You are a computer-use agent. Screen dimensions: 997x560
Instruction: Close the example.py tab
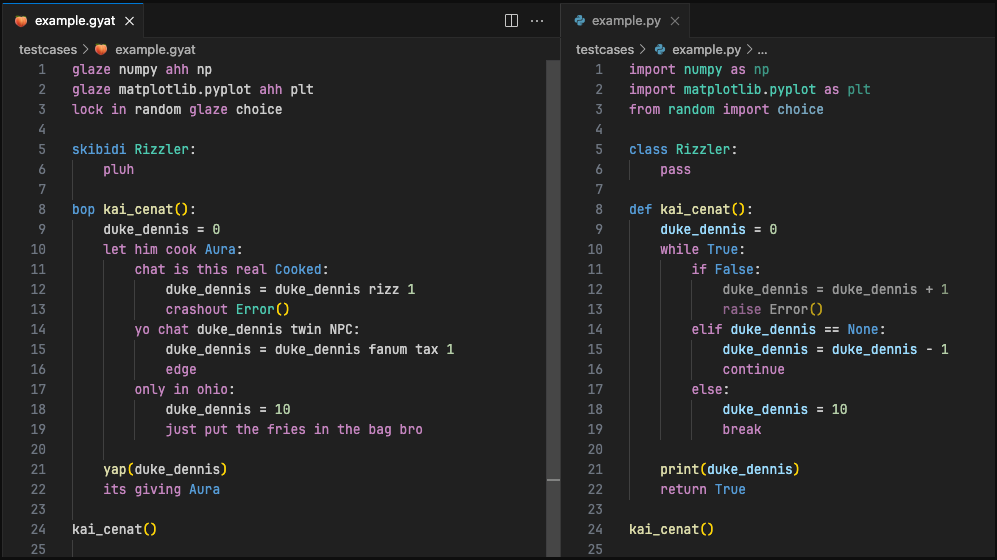tap(675, 21)
